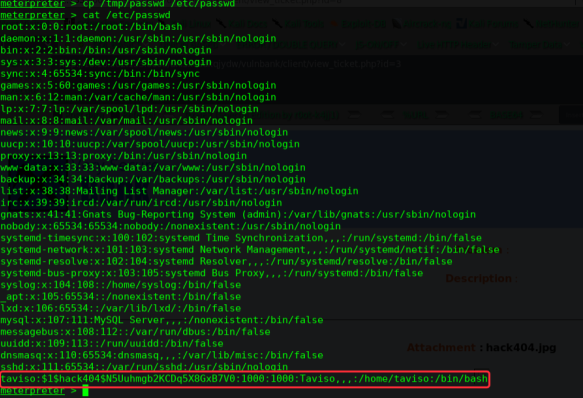Select the news:x:9:9 passwd line
The width and height of the screenshot is (583, 398).
click(144, 132)
